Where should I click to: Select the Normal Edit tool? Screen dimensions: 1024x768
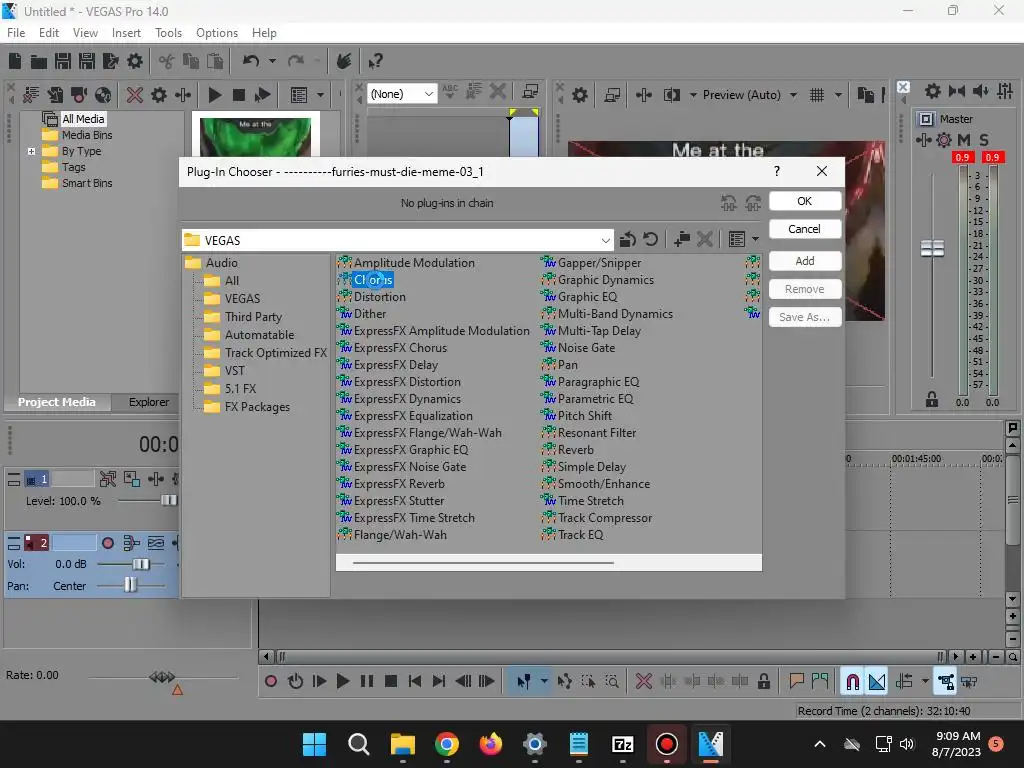click(524, 682)
